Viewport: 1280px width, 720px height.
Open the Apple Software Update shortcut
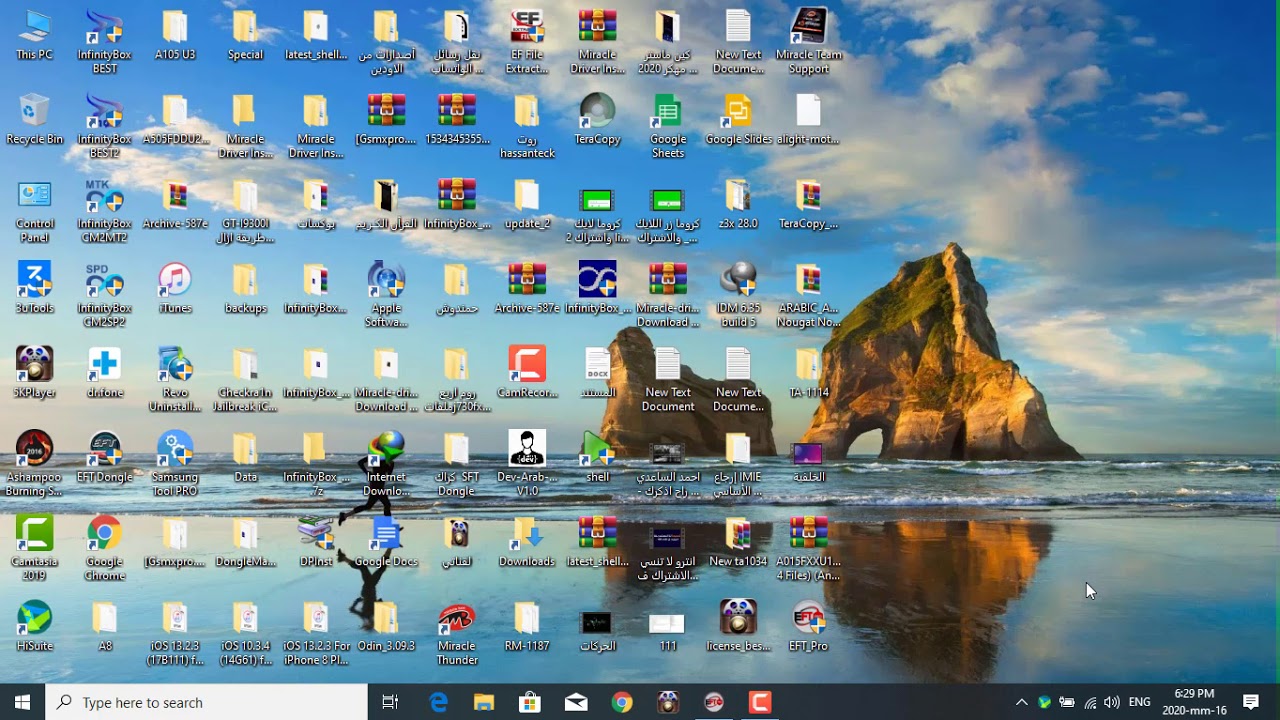(386, 295)
